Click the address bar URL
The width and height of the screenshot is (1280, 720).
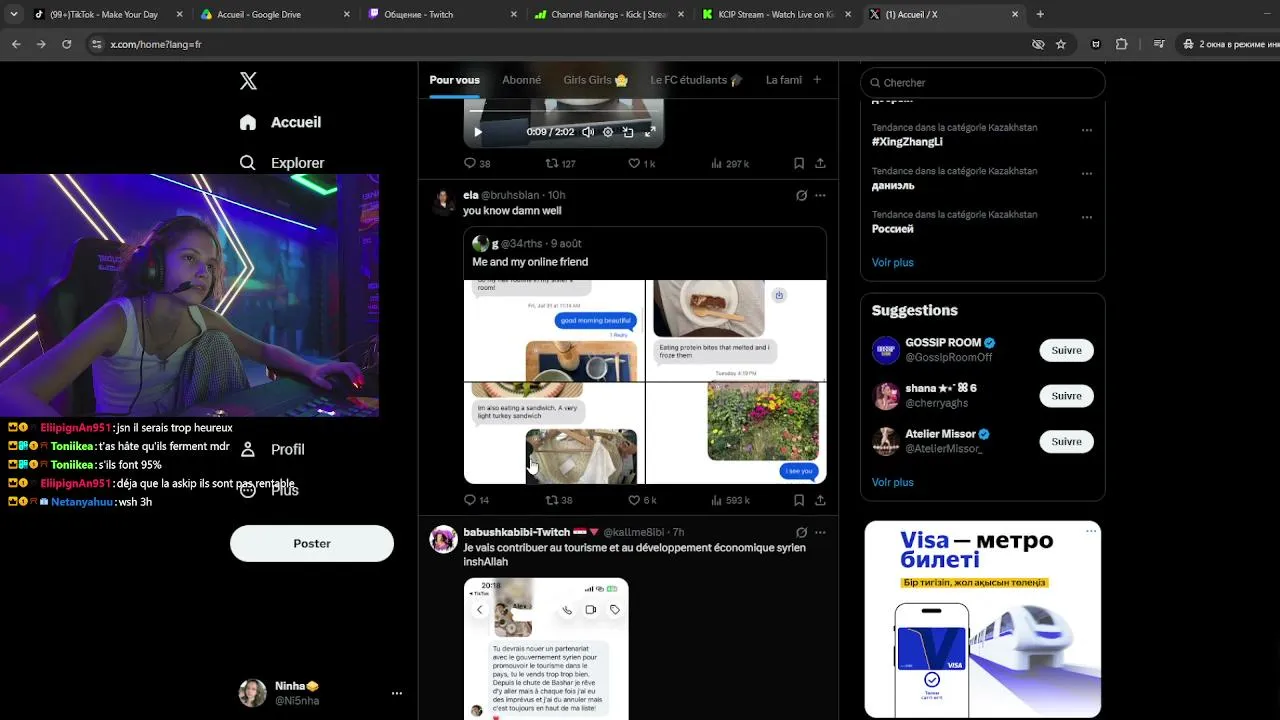point(155,44)
